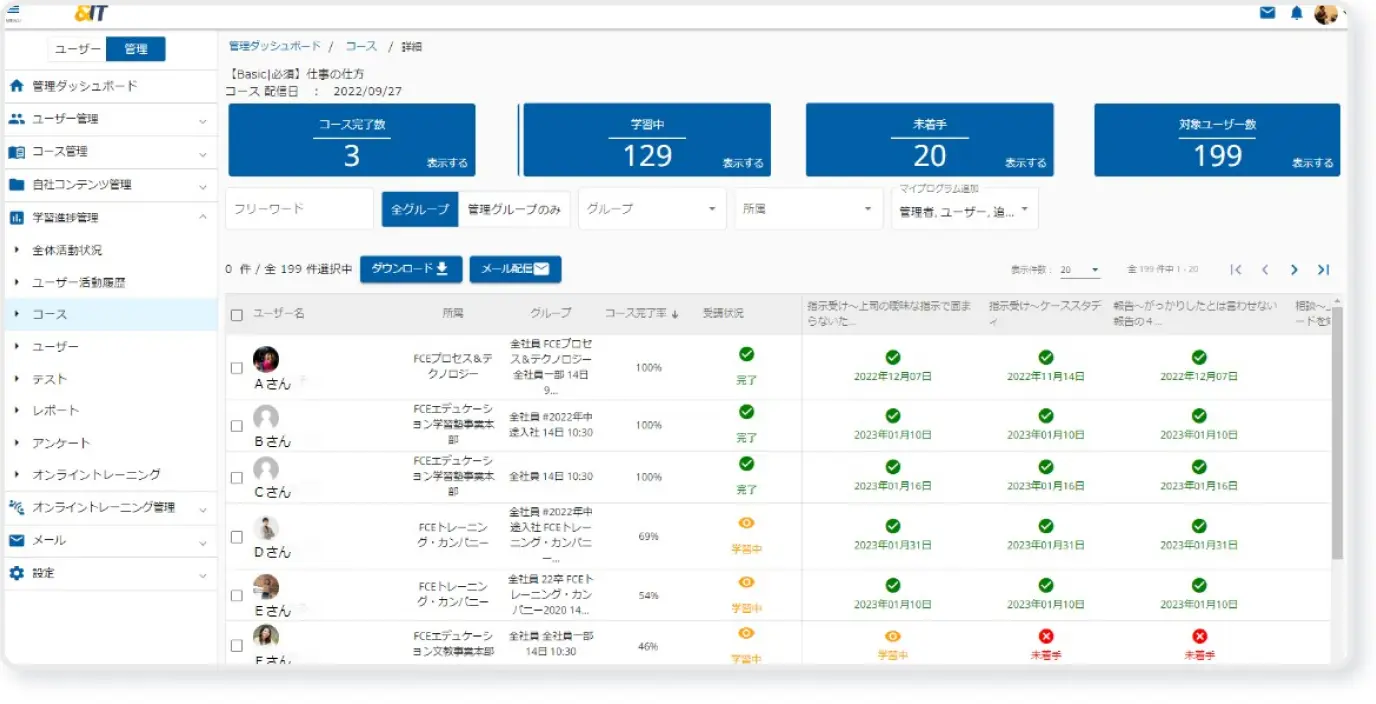Expand the ユーザー管理 chevron
1376x704 pixels.
[x=203, y=120]
